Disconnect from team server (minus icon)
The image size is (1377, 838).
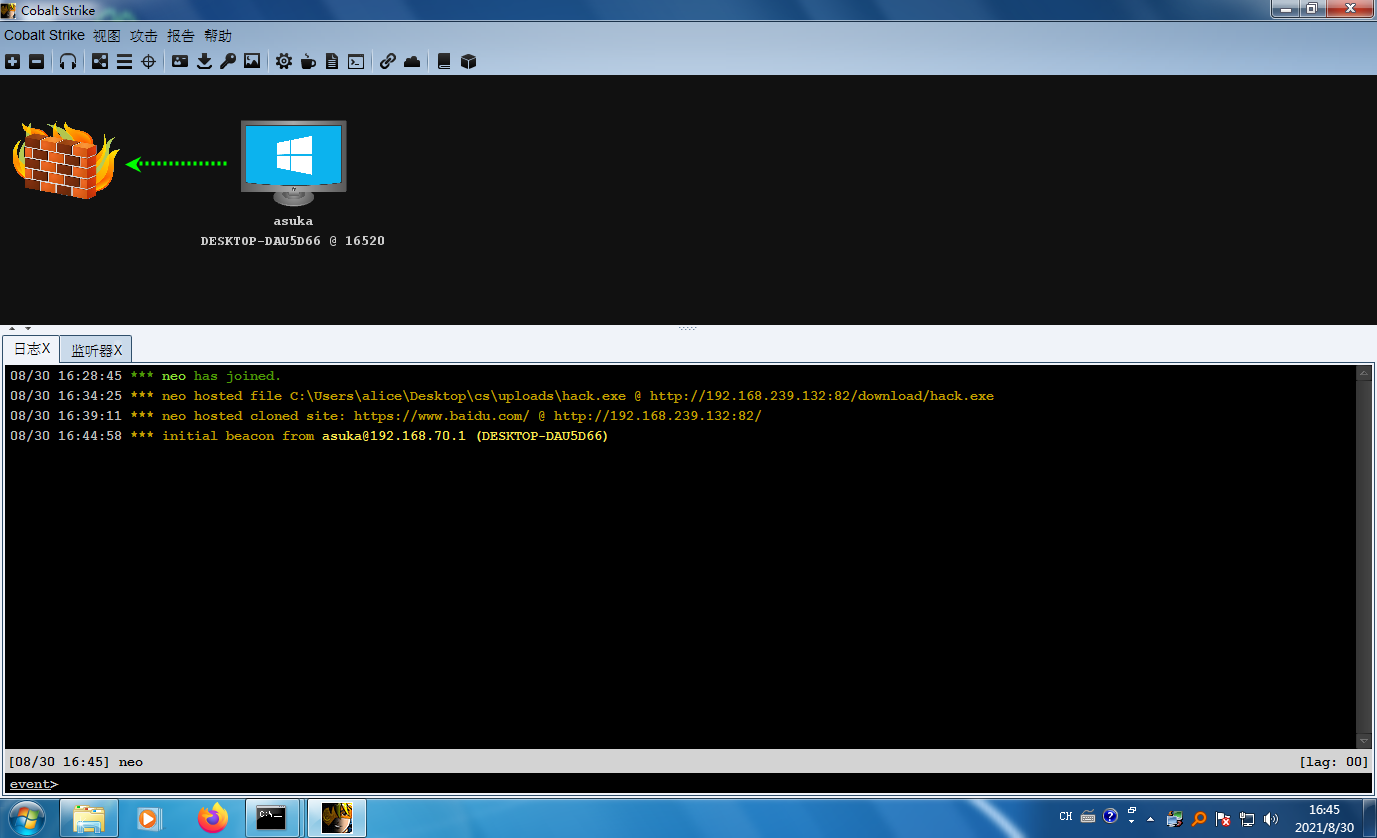coord(37,61)
